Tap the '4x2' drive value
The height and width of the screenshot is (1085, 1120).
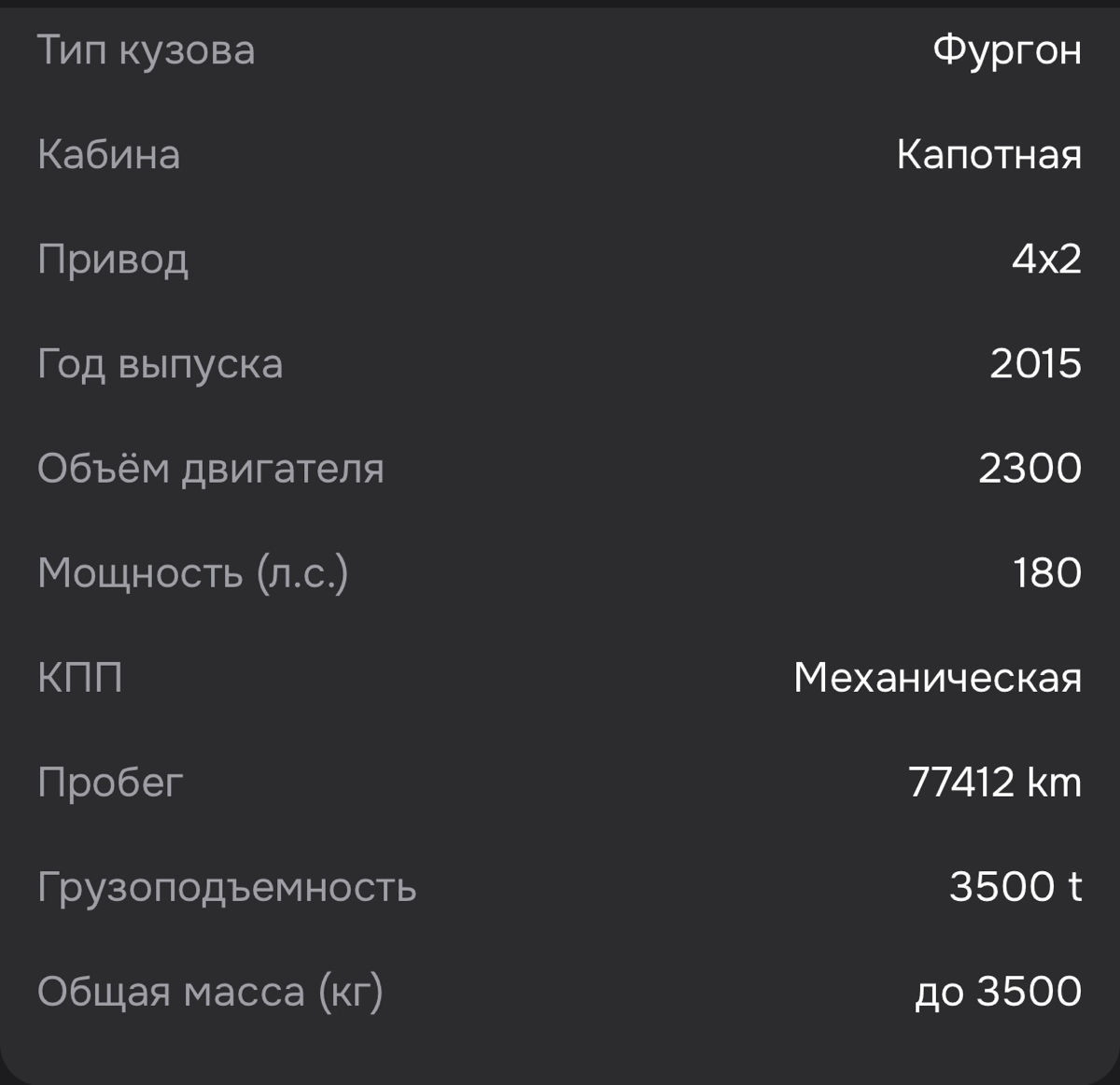tap(1047, 259)
